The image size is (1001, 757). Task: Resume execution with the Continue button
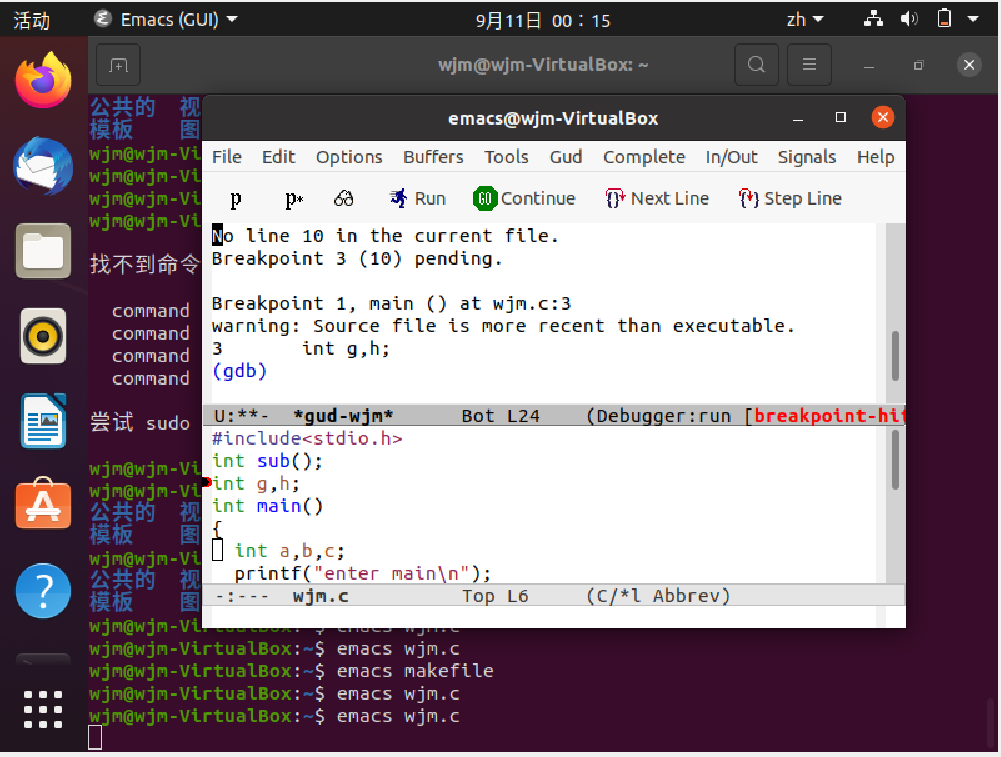pos(524,199)
